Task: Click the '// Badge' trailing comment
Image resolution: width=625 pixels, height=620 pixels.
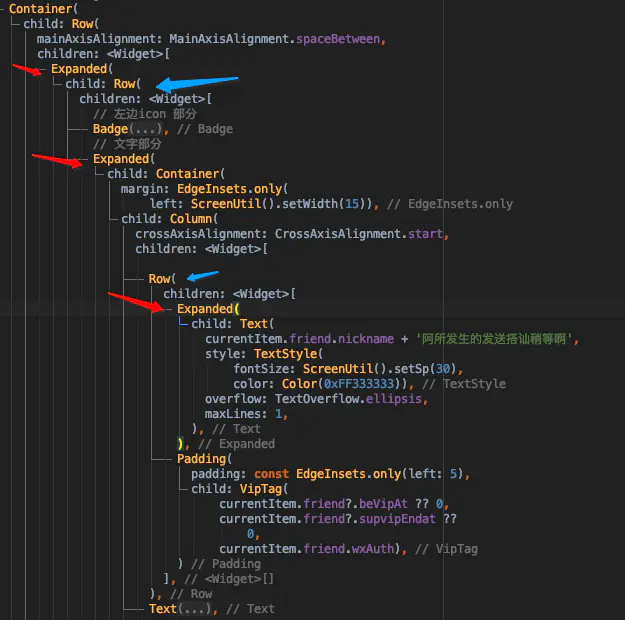Action: (x=204, y=129)
